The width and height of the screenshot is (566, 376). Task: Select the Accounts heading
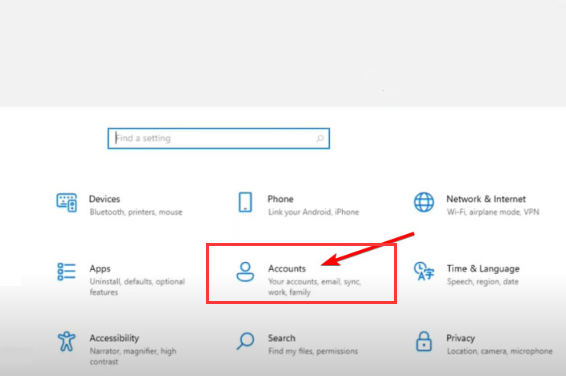coord(287,268)
